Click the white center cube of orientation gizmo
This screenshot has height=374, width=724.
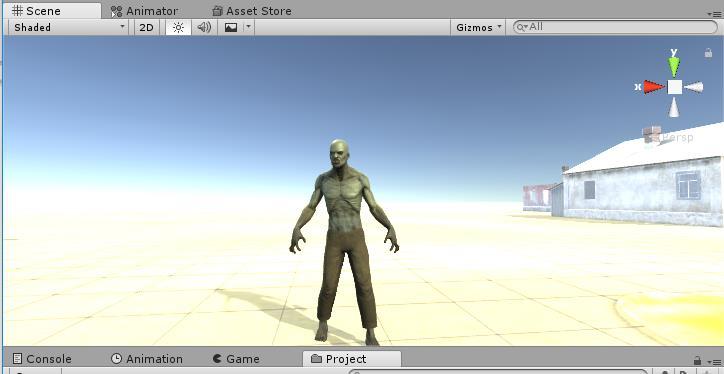675,87
